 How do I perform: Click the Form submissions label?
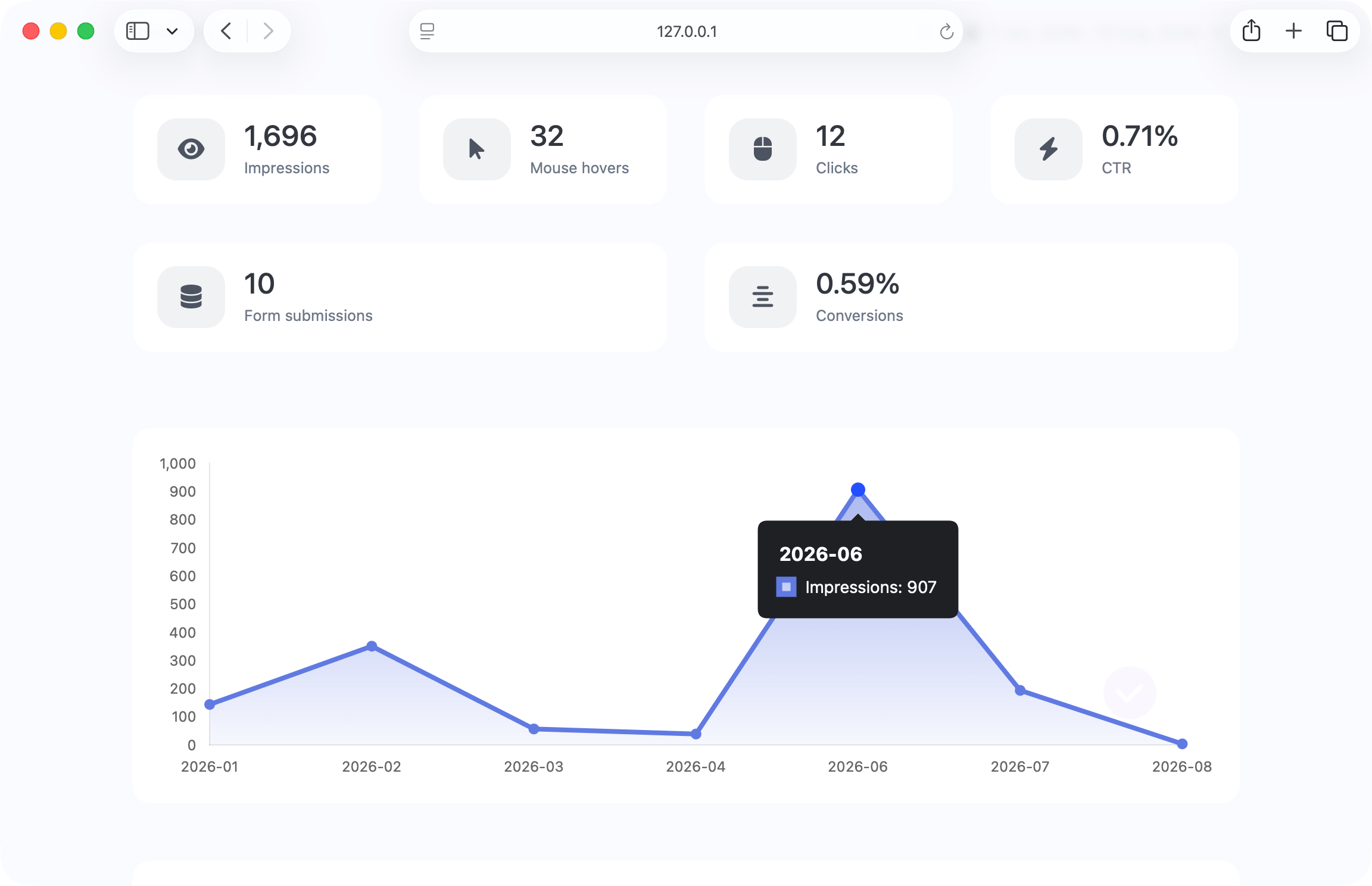pyautogui.click(x=308, y=316)
